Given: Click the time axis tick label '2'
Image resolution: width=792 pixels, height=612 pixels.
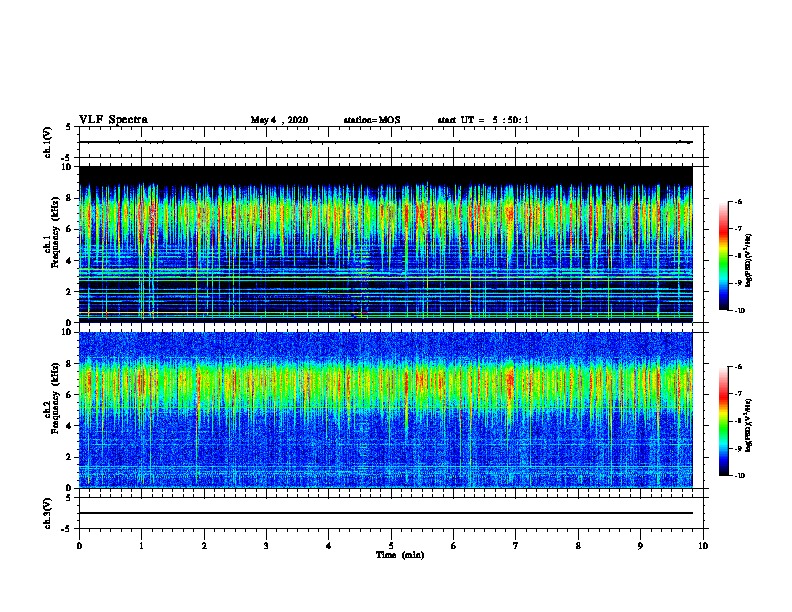Looking at the screenshot, I should 204,545.
